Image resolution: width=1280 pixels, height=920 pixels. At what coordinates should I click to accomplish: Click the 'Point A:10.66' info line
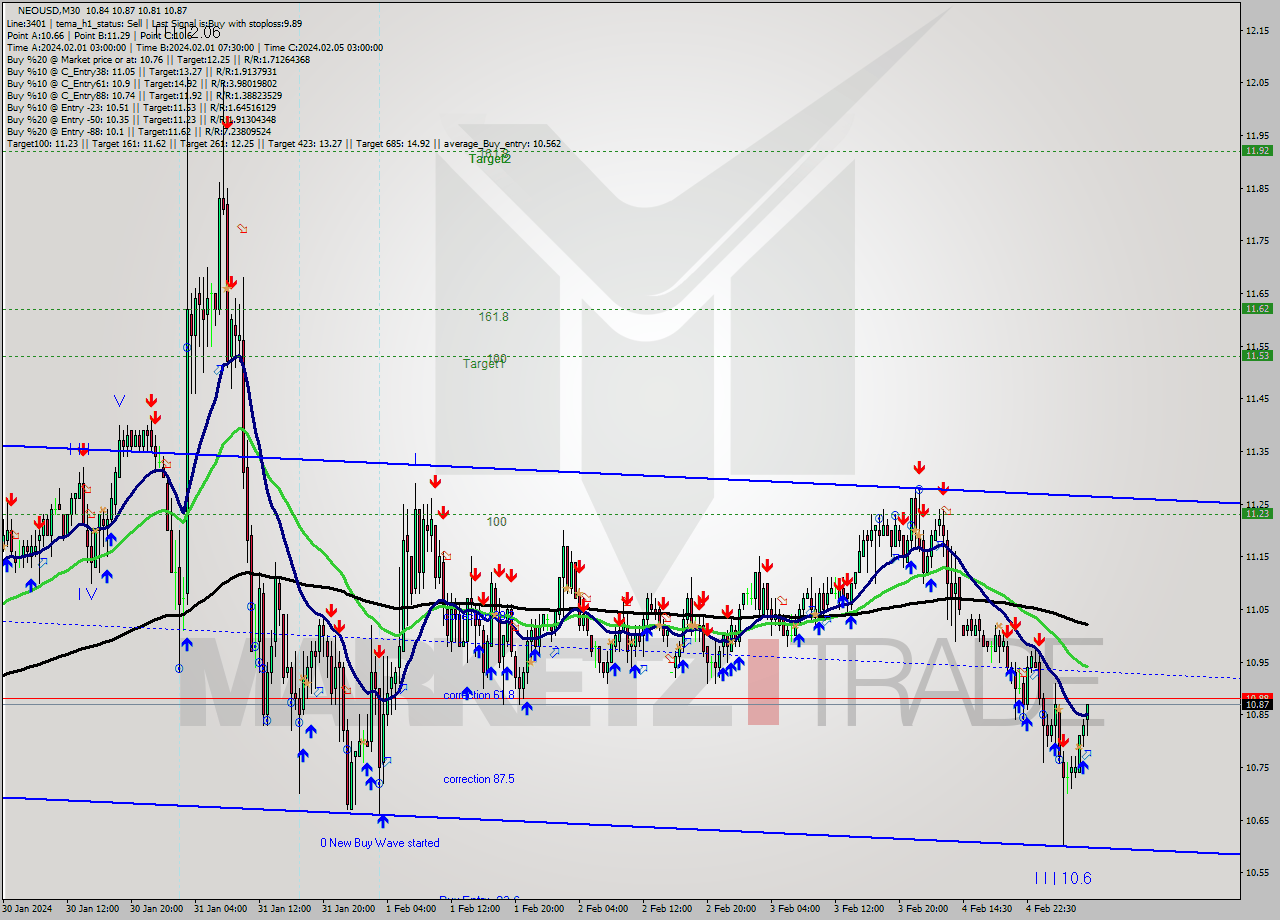[x=37, y=35]
